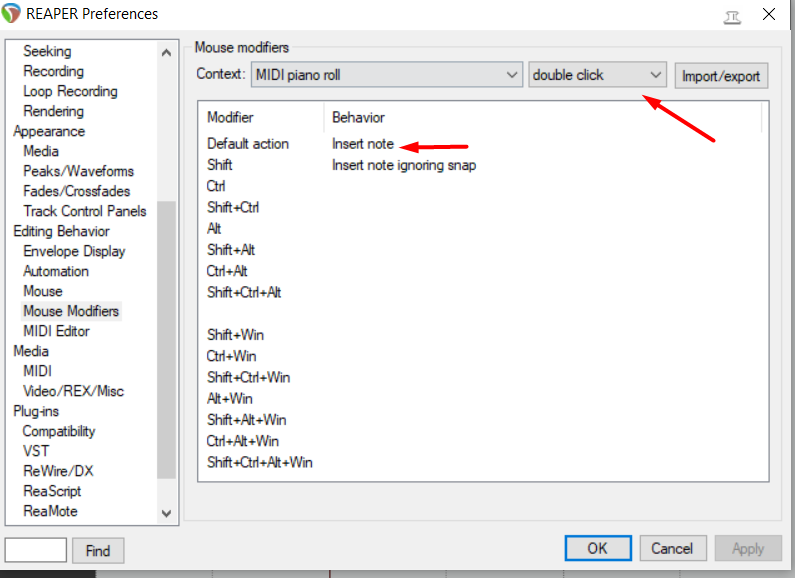This screenshot has height=578, width=795.
Task: Click the Cancel button
Action: [x=672, y=548]
